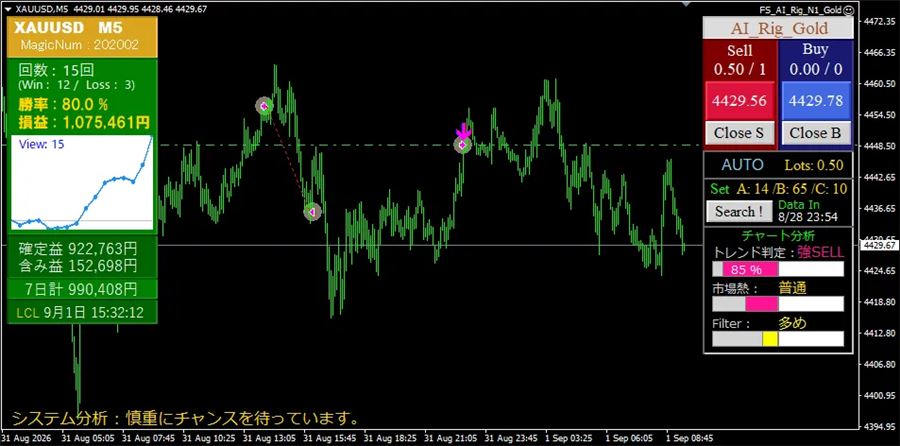Click the チャート分析 heading
The width and height of the screenshot is (900, 446).
tap(778, 235)
